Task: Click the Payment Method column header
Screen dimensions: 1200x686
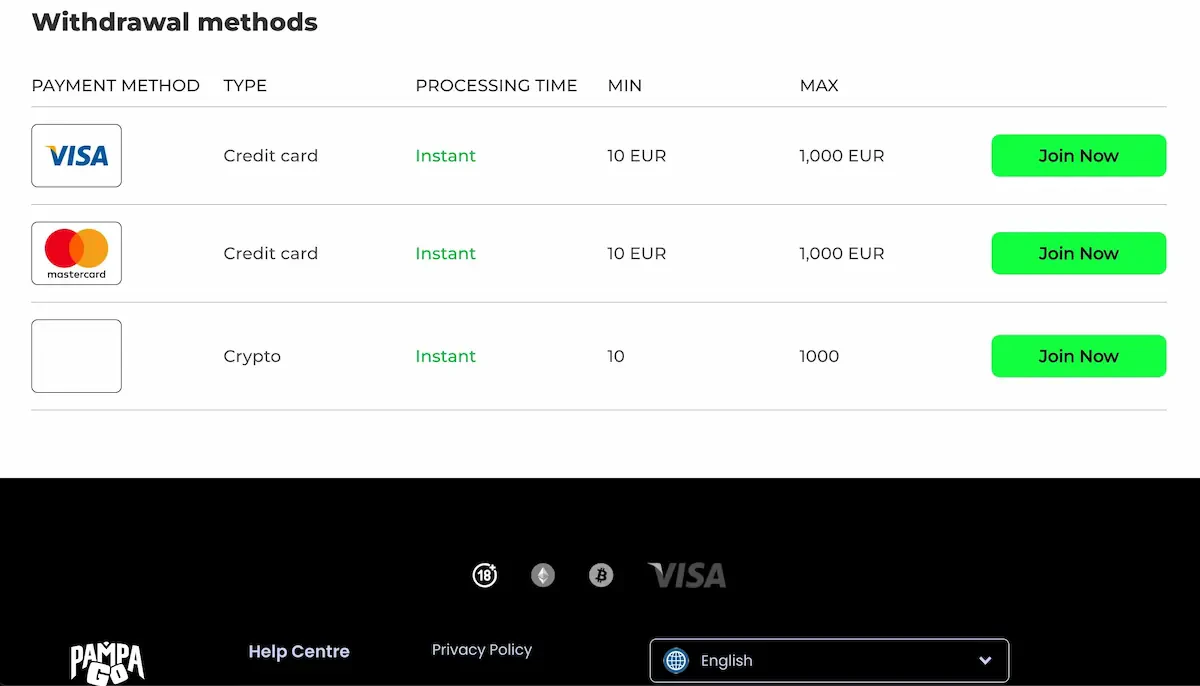Action: (116, 86)
